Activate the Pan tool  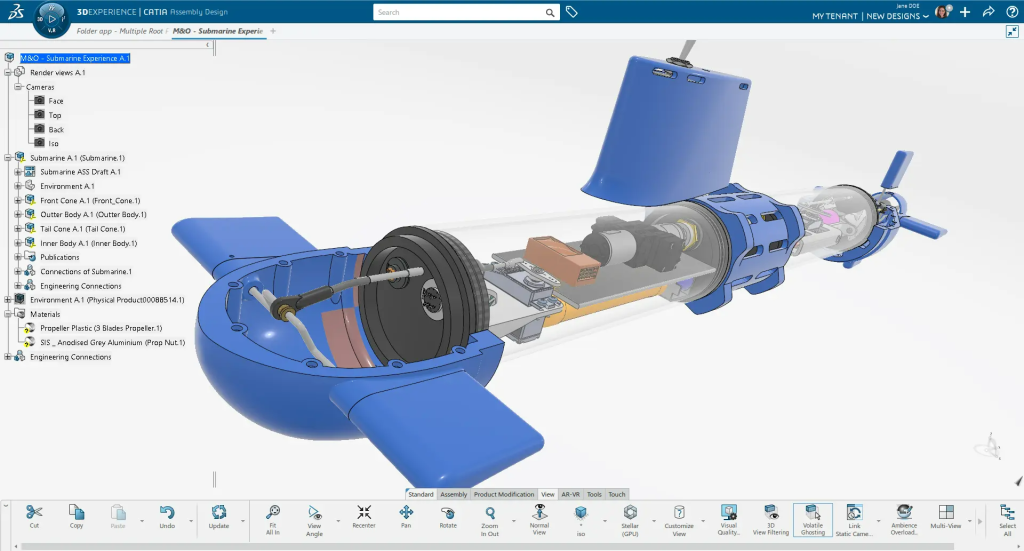pos(406,516)
